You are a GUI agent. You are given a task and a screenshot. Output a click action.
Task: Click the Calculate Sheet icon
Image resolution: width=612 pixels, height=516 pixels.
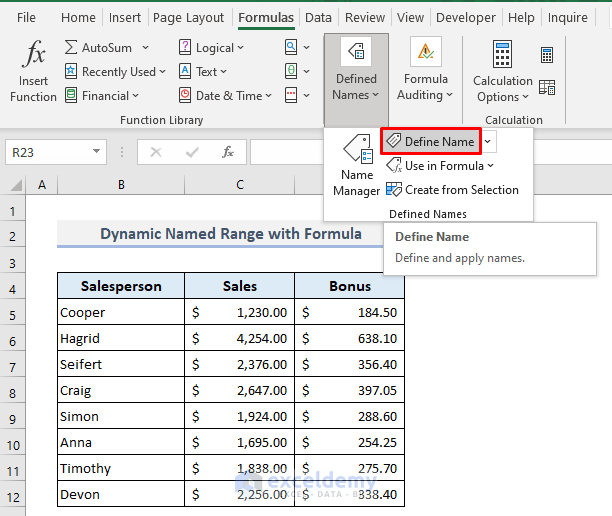[547, 87]
